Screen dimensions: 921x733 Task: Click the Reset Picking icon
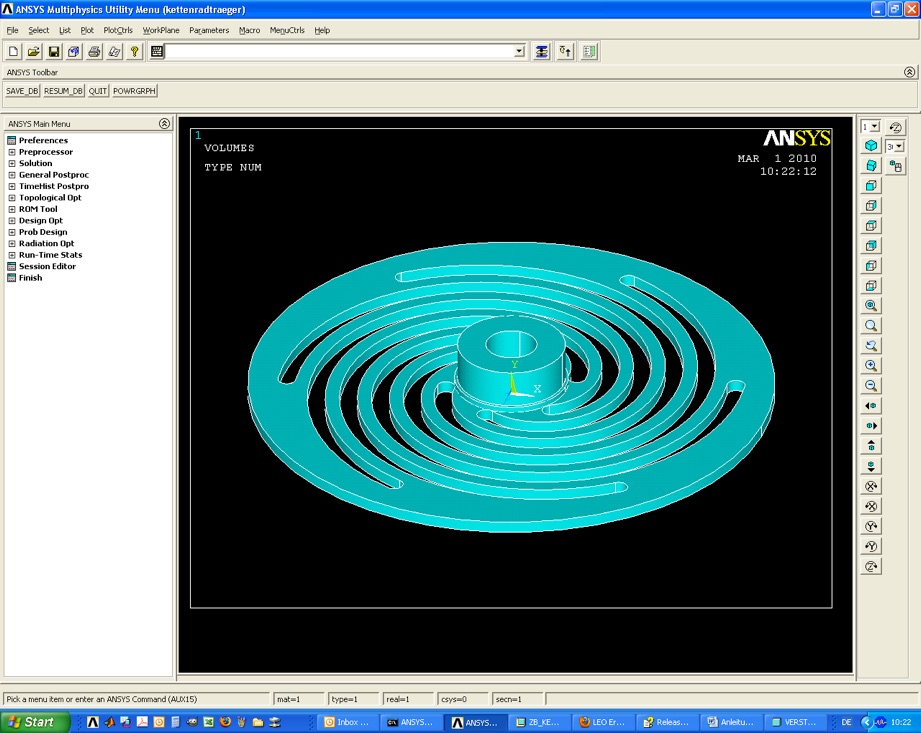[x=565, y=52]
